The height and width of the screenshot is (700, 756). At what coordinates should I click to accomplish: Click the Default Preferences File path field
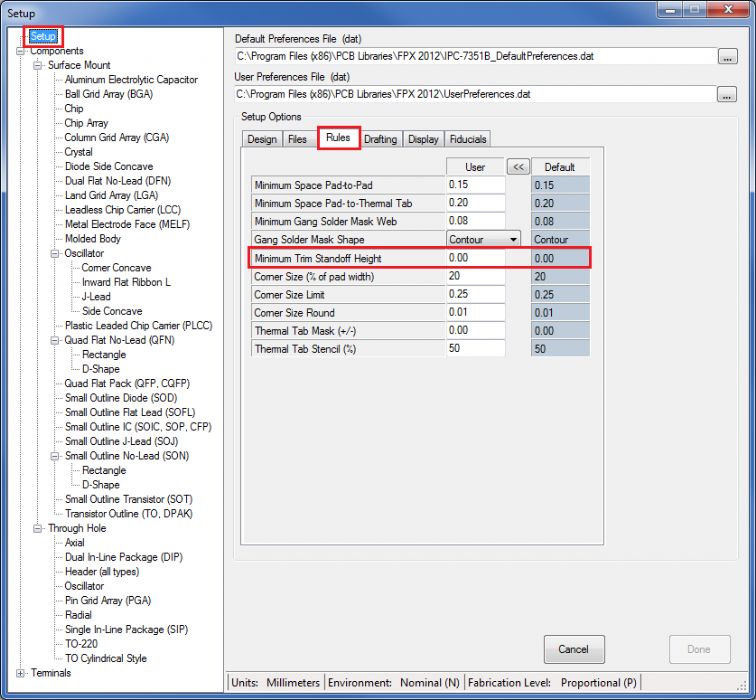tap(475, 56)
